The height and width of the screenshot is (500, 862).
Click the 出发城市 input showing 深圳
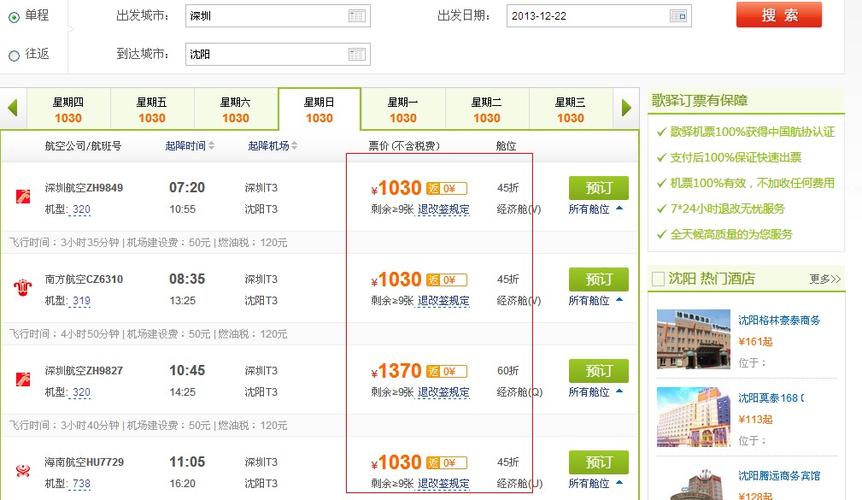pyautogui.click(x=278, y=16)
